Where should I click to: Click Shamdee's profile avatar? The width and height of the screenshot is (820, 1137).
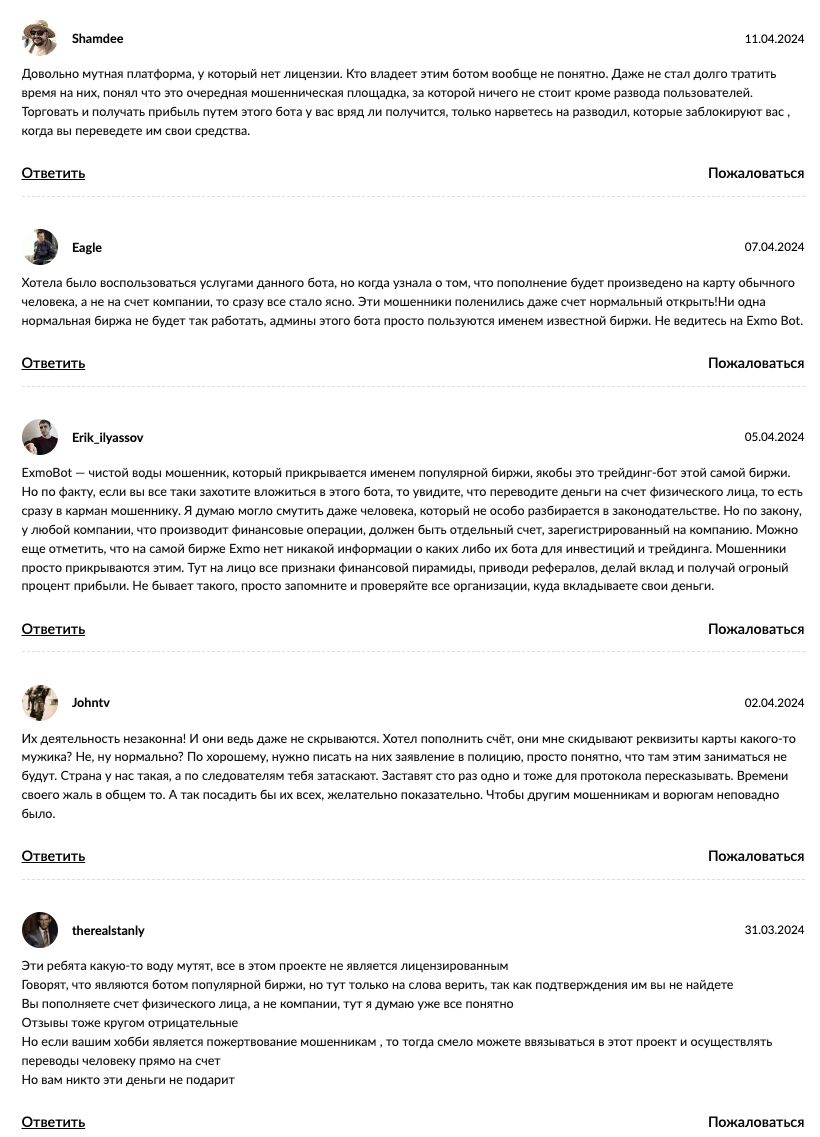click(x=40, y=39)
